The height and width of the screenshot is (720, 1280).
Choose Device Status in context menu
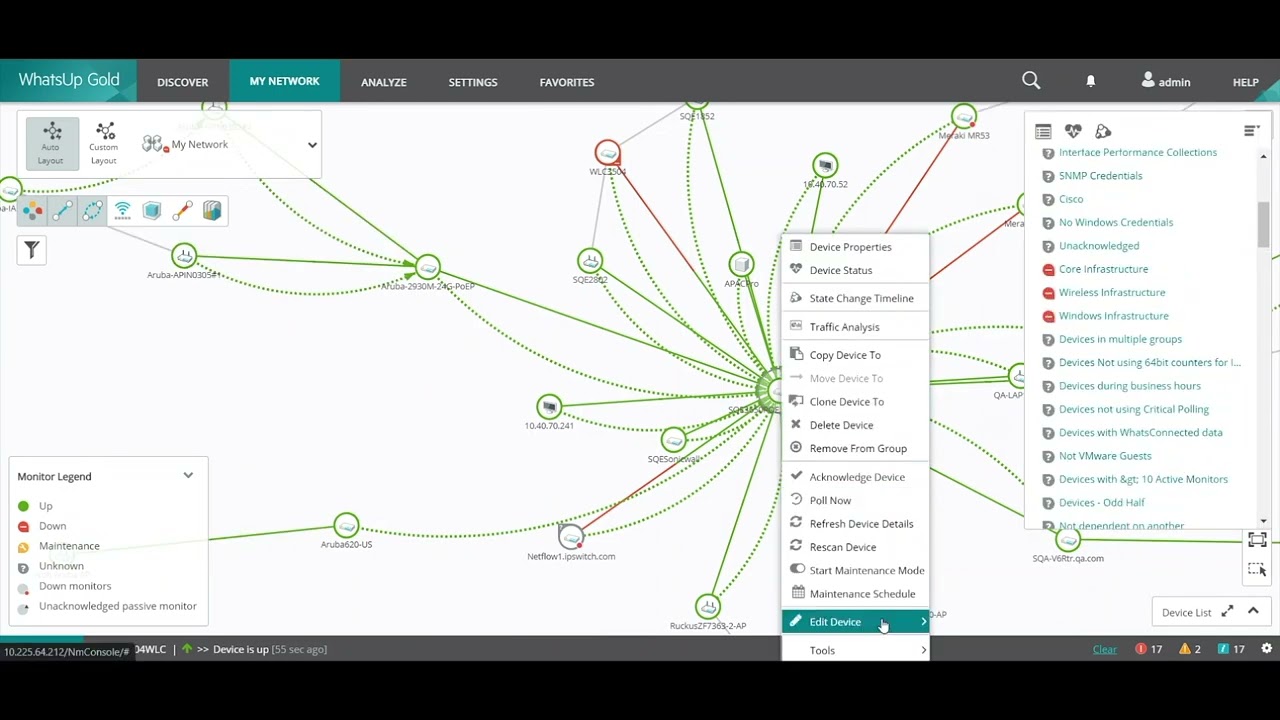855,270
